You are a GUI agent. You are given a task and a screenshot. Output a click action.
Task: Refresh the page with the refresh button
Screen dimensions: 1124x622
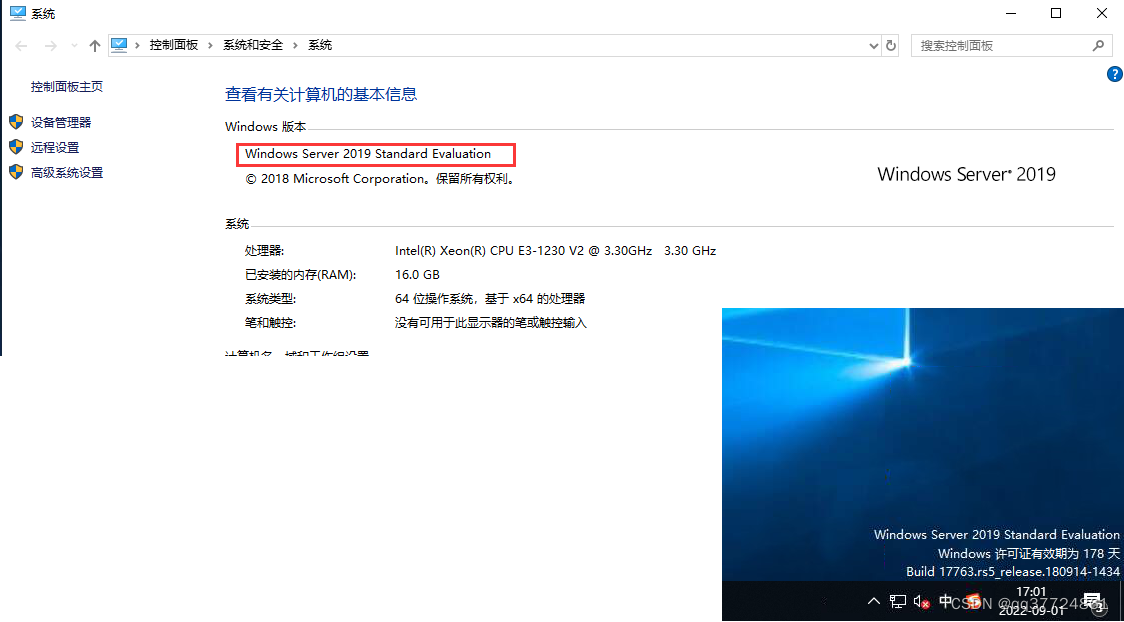coord(891,46)
